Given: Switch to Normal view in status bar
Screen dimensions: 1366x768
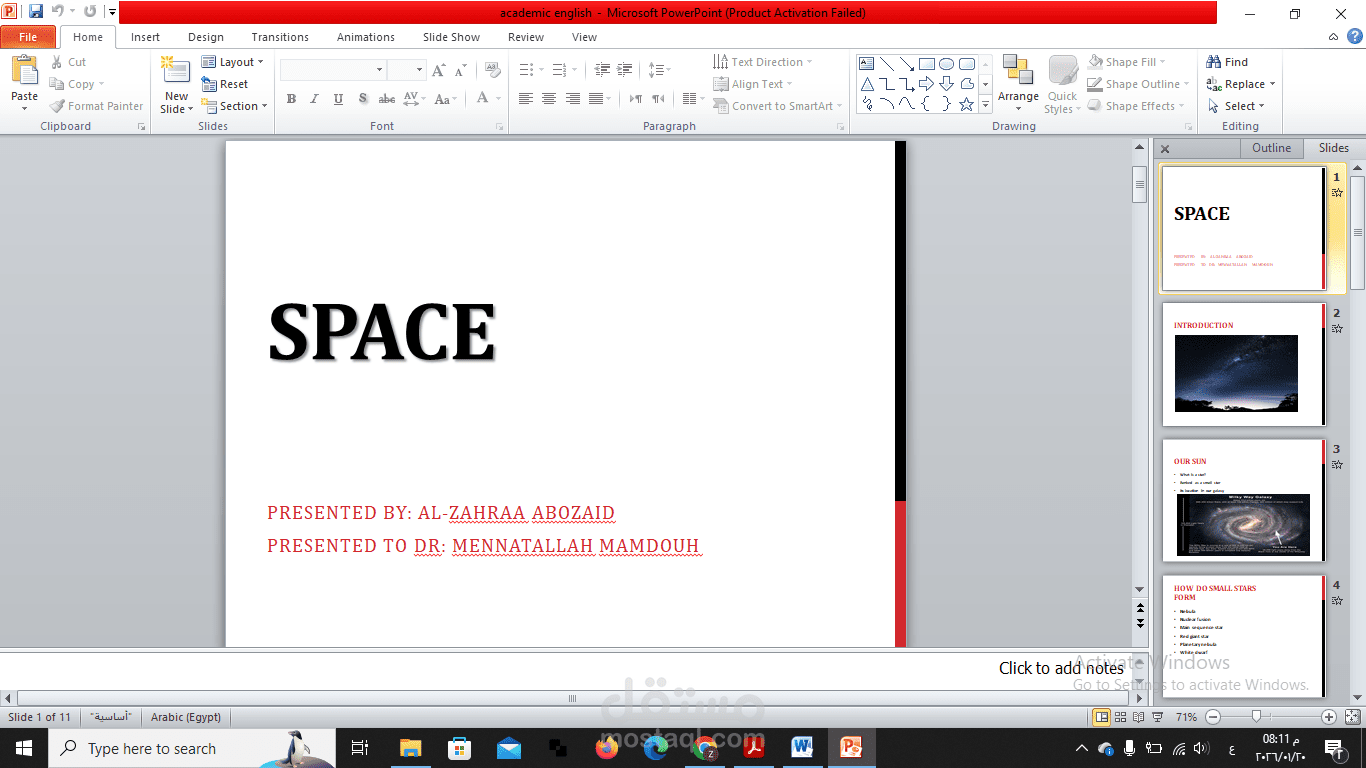Looking at the screenshot, I should (x=1101, y=717).
